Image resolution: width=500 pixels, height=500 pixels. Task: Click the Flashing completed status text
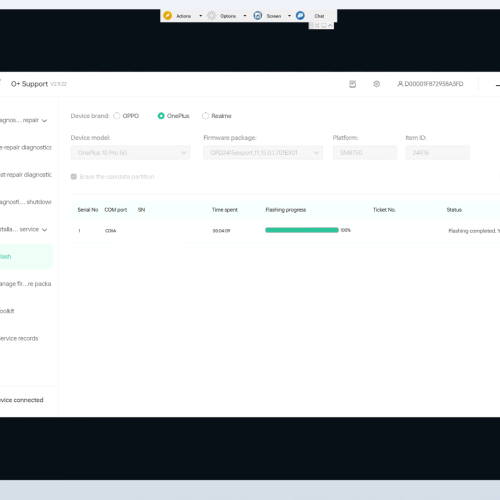[x=473, y=231]
